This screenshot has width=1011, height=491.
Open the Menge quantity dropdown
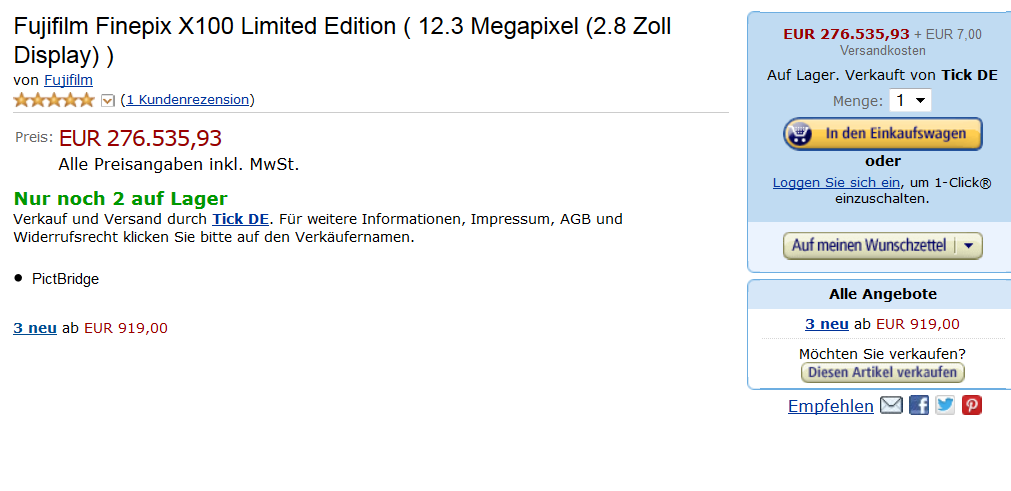click(911, 101)
